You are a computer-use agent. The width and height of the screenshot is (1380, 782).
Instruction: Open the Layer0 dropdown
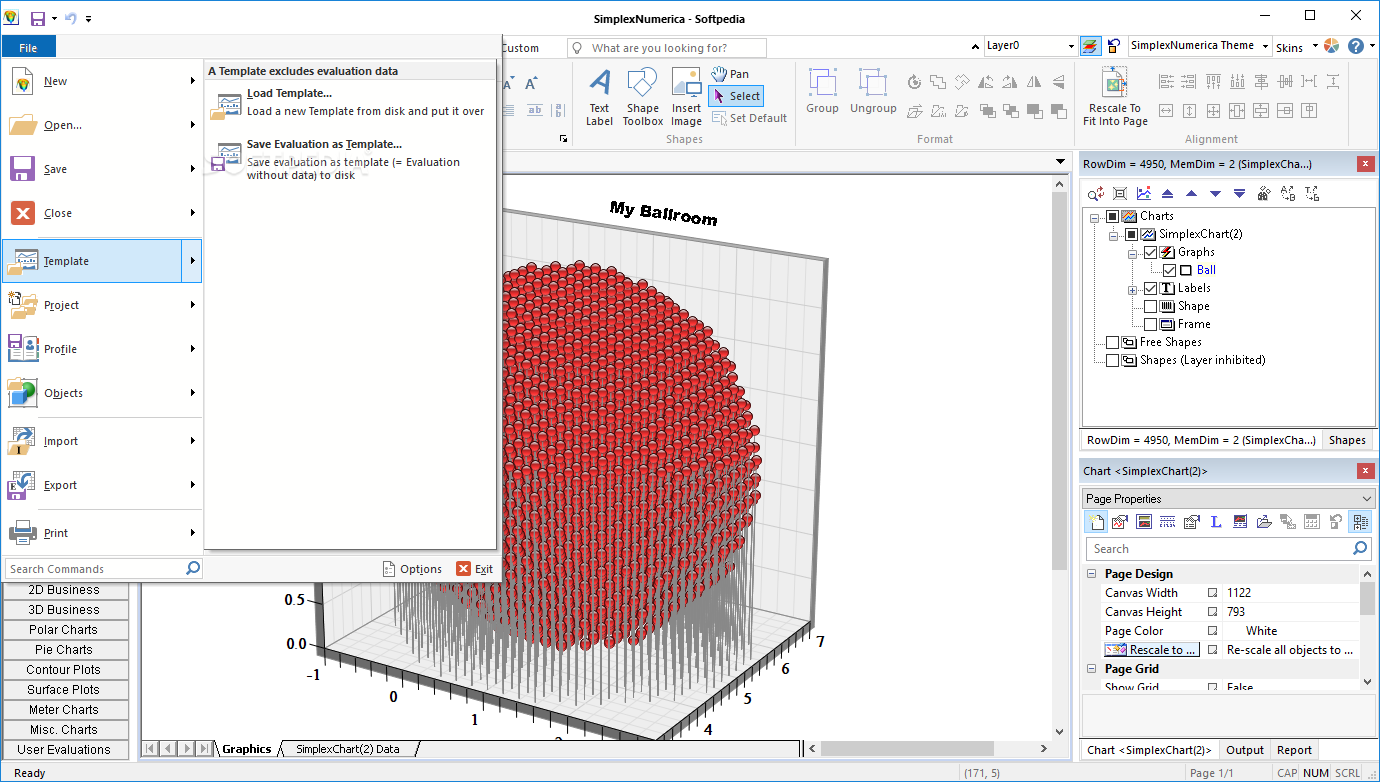pos(1069,46)
